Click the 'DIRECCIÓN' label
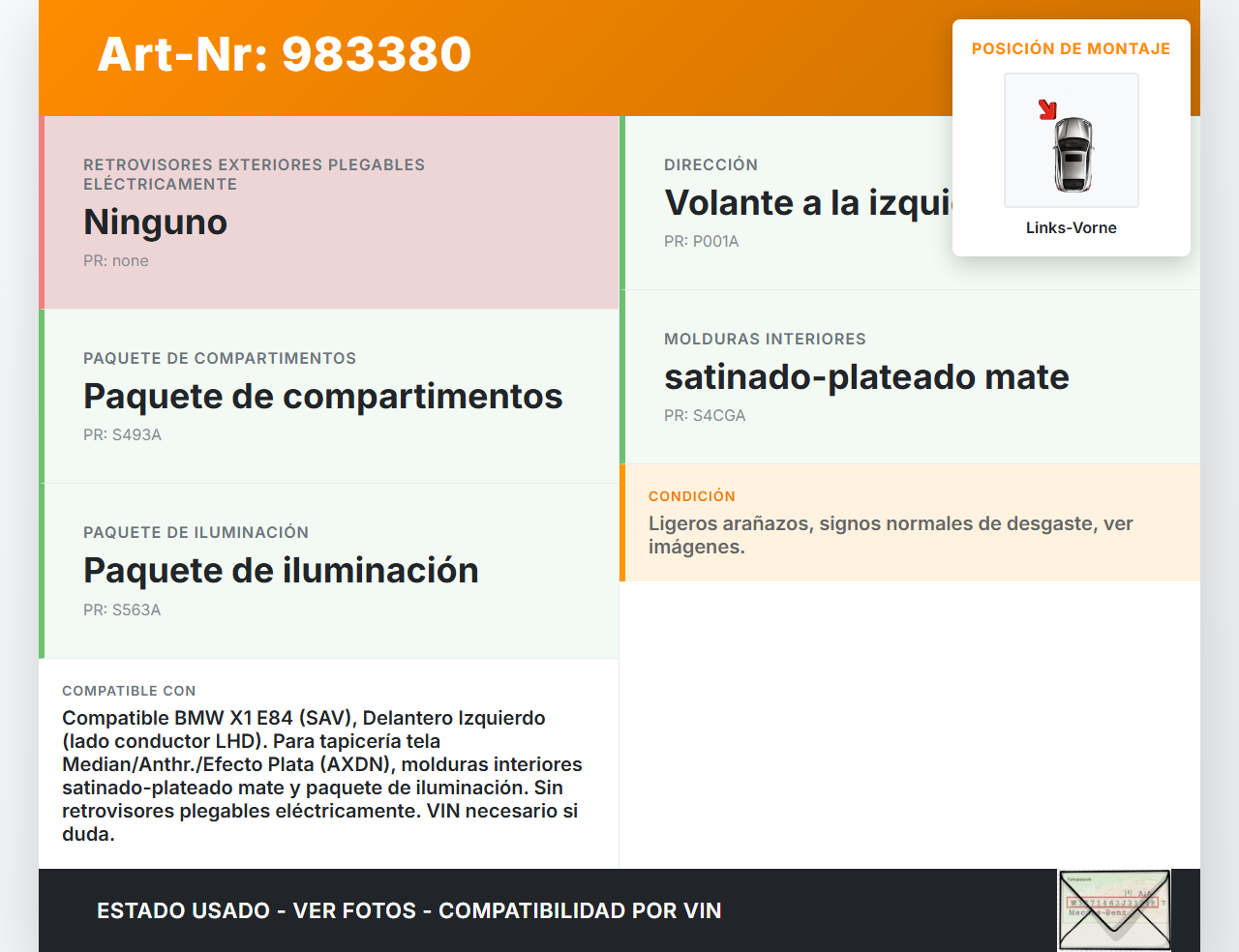Screen dimensions: 1239x952 click(711, 164)
